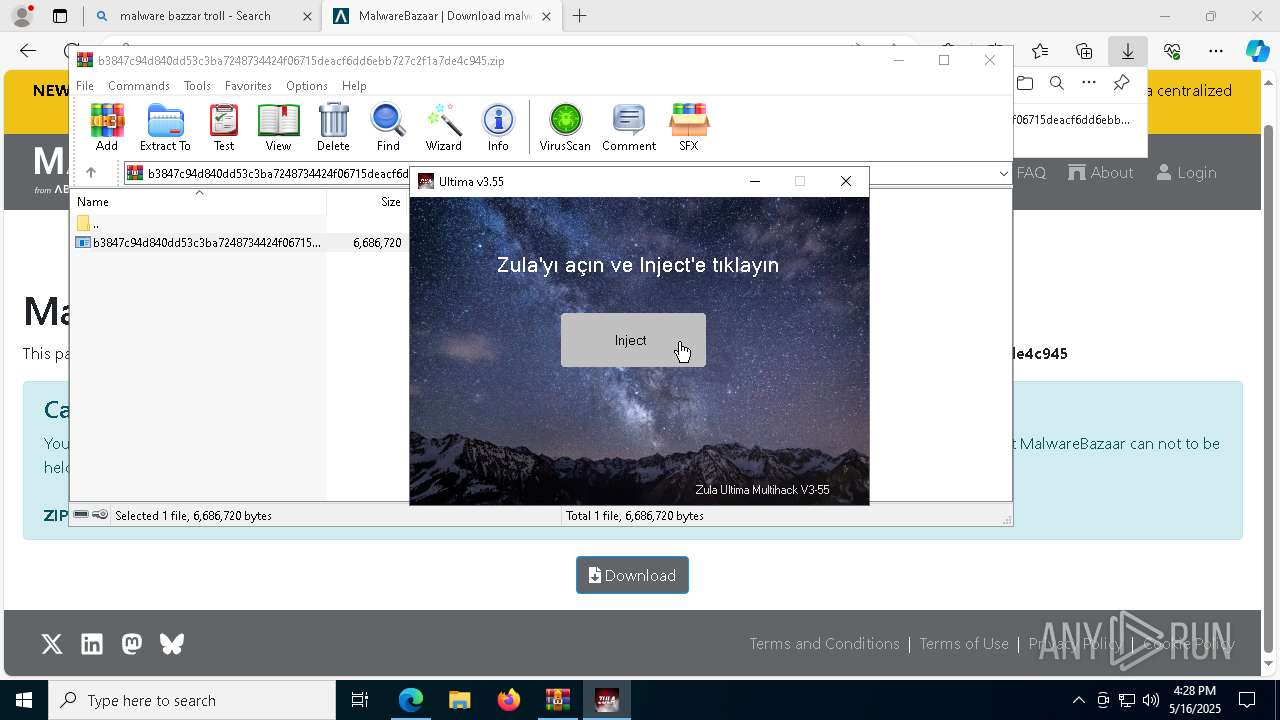Search downloads in the downloads panel
The width and height of the screenshot is (1280, 720).
click(1057, 83)
